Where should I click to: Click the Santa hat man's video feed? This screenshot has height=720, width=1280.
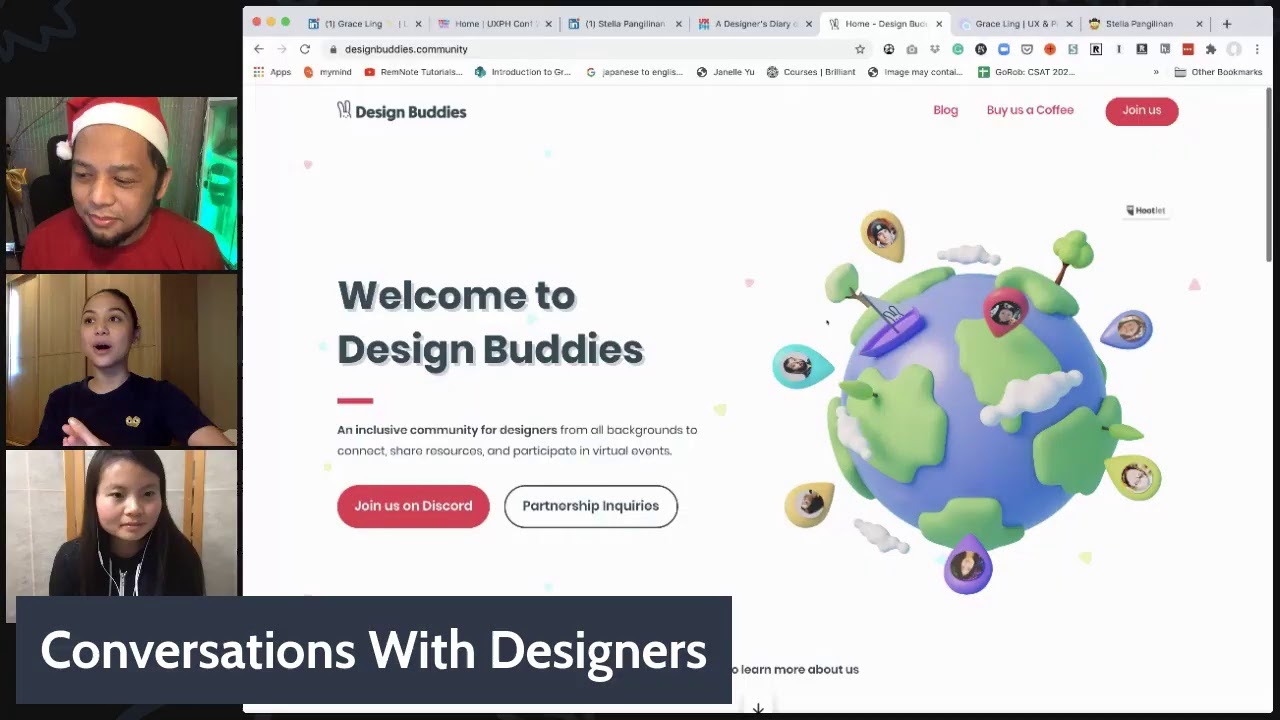point(122,183)
